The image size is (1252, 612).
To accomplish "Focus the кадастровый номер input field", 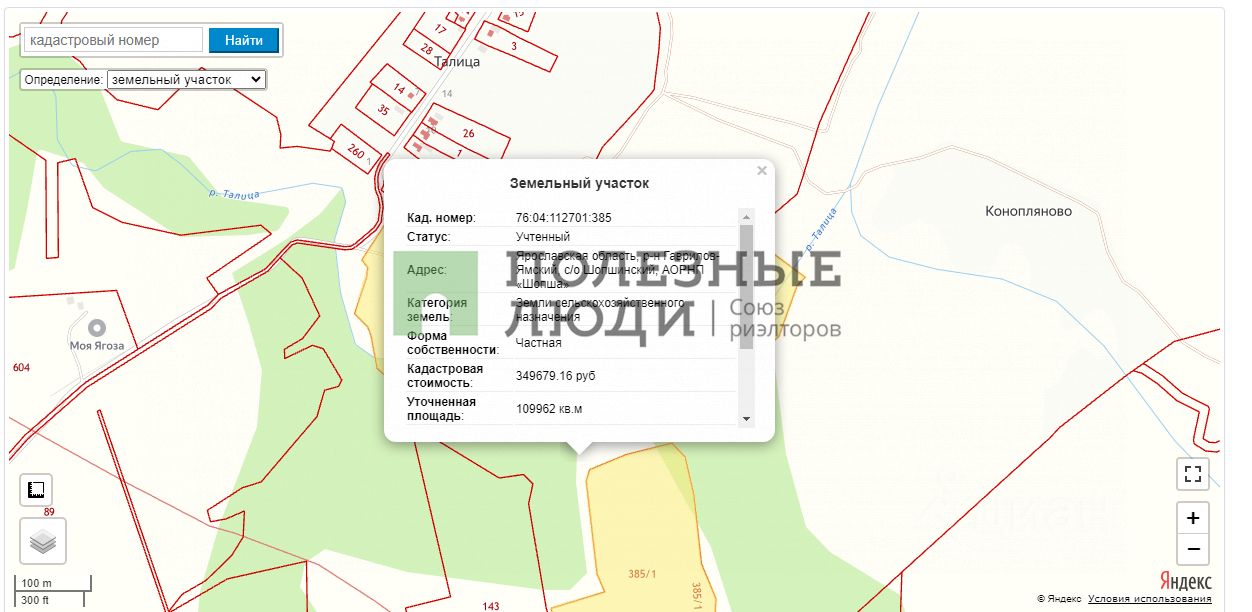I will 114,40.
